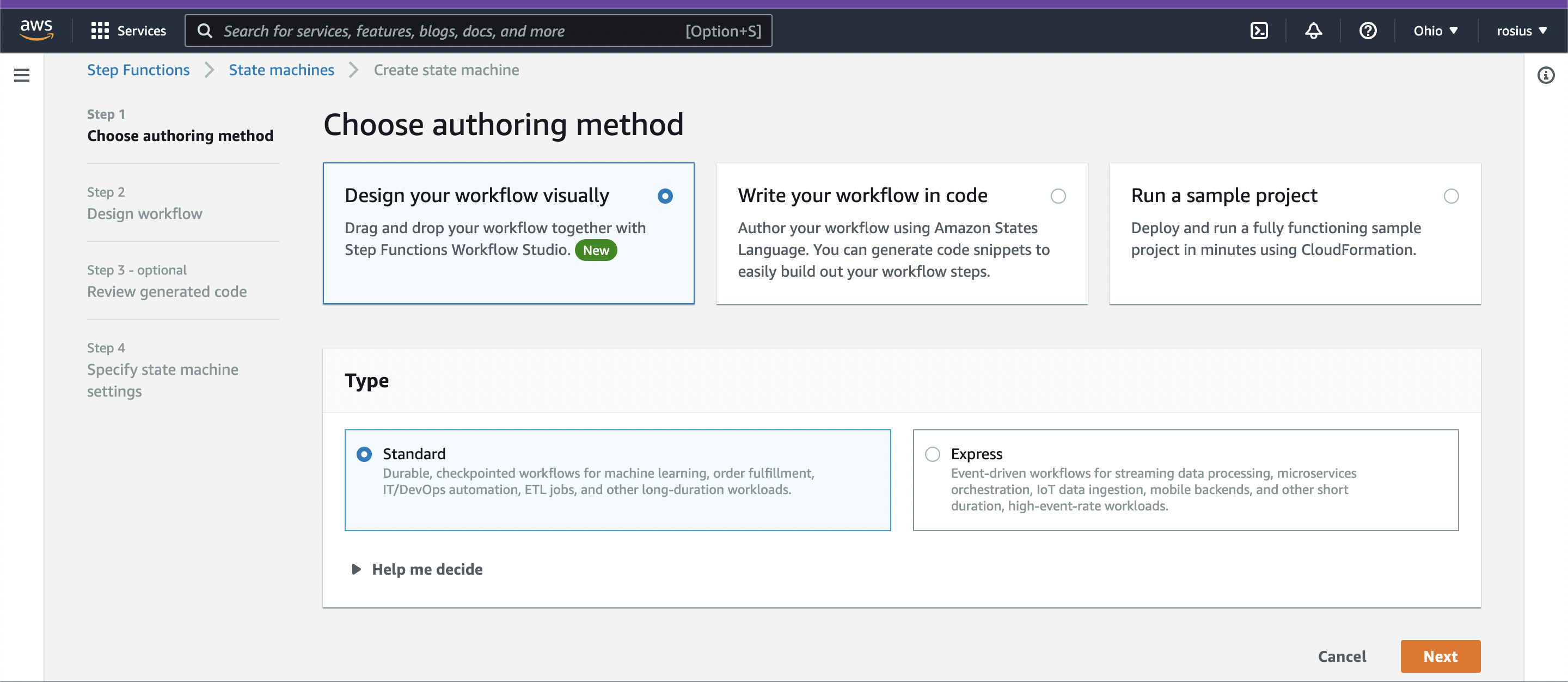Image resolution: width=1568 pixels, height=682 pixels.
Task: Click the Express workflow description text
Action: 1153,490
